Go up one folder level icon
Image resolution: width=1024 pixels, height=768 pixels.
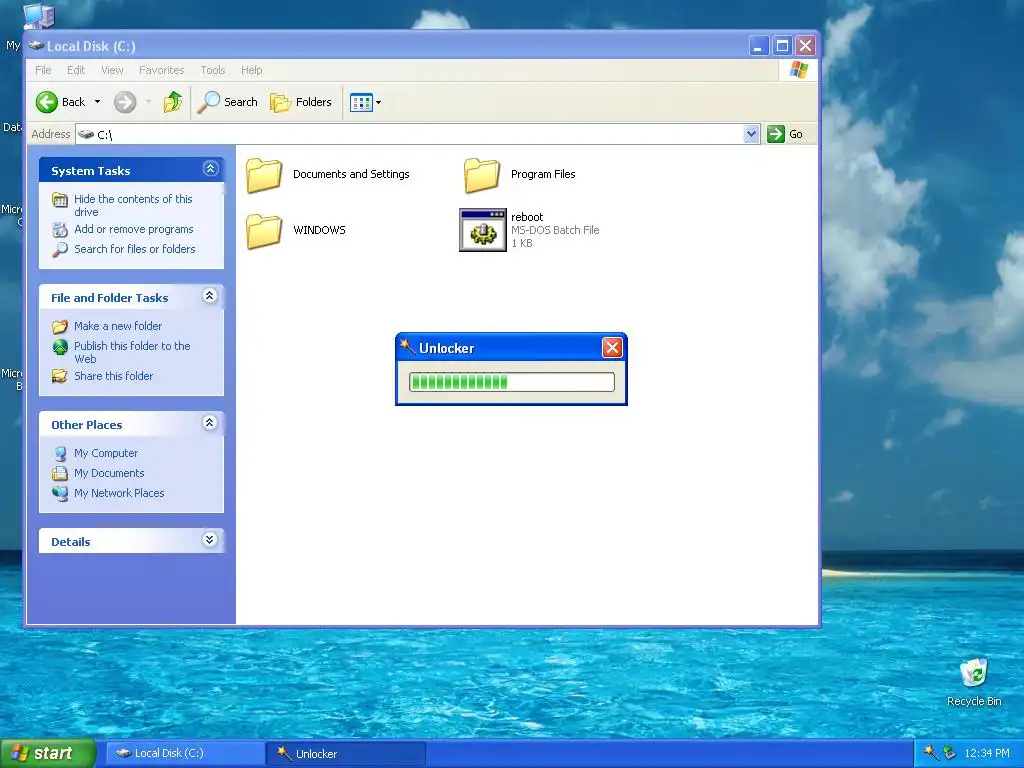[173, 102]
